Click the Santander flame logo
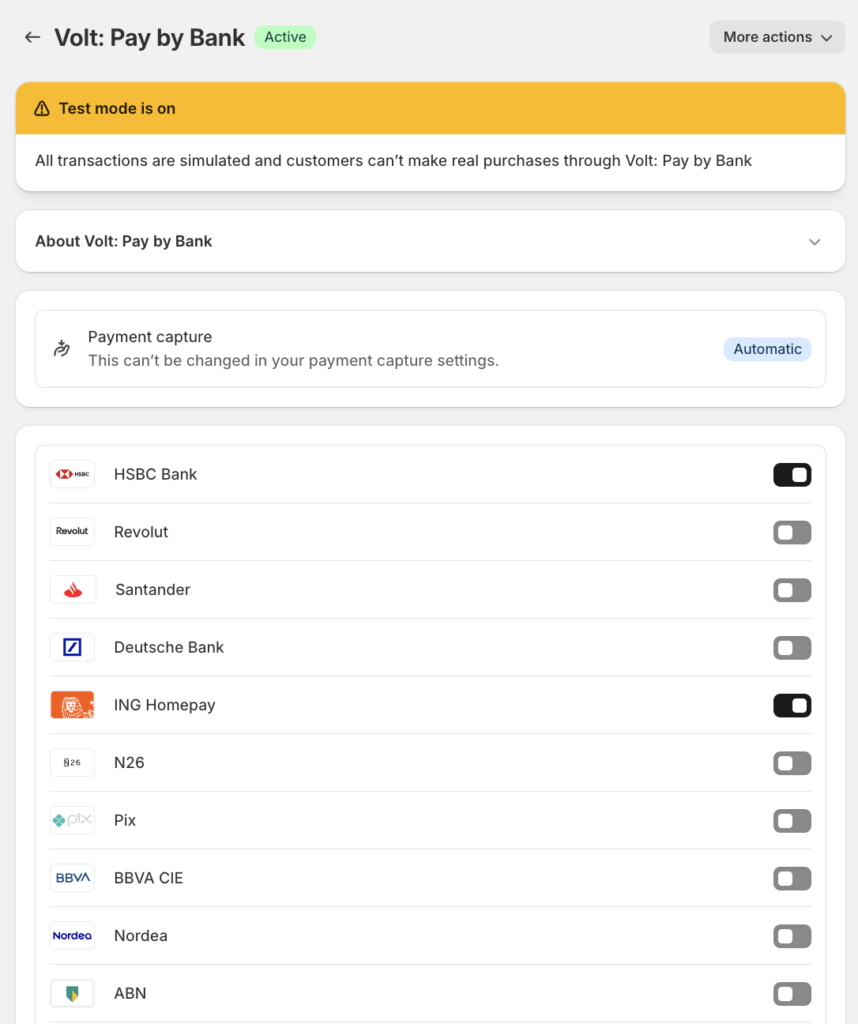 [x=72, y=590]
